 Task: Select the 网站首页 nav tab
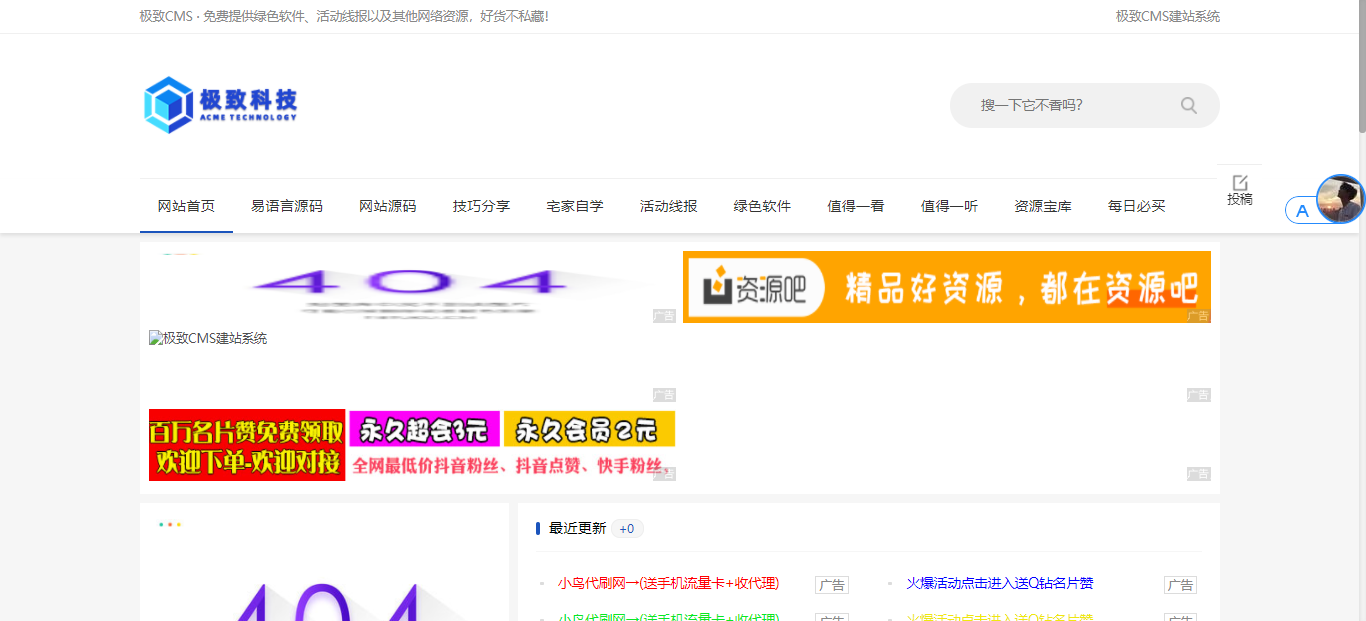(x=186, y=206)
